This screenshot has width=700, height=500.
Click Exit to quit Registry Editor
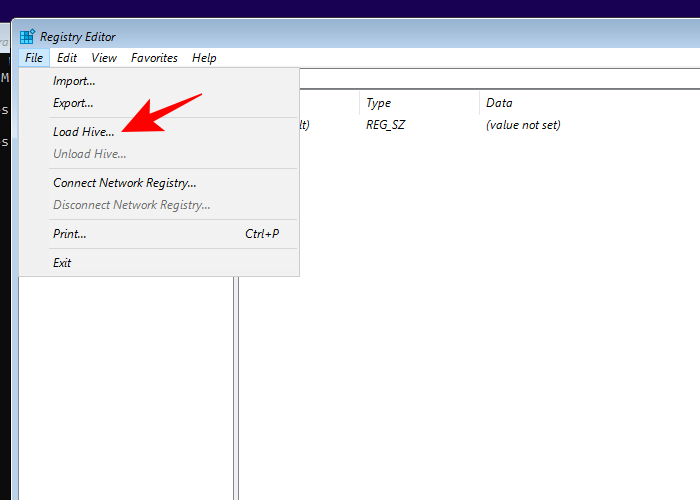coord(62,263)
